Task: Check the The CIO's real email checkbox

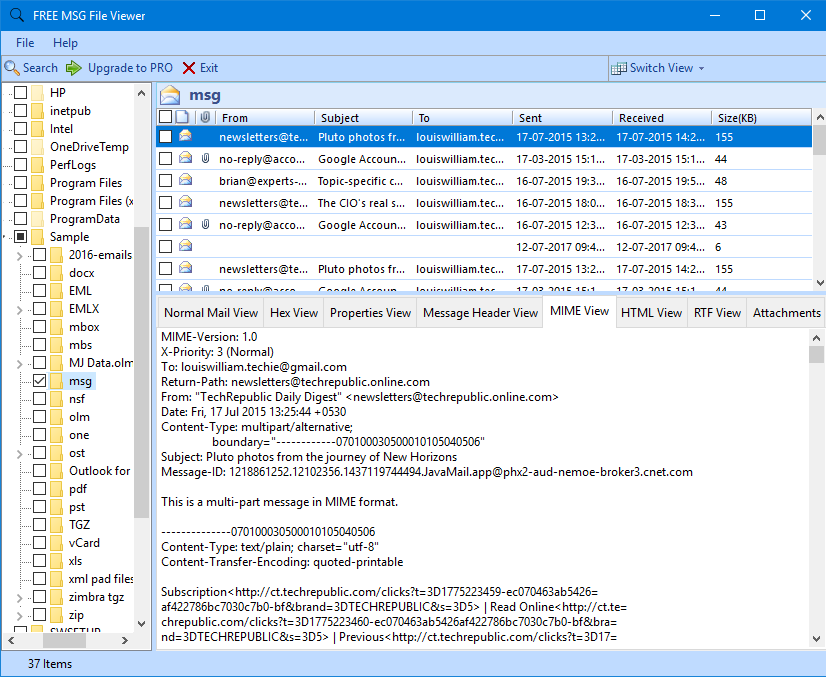Action: click(x=165, y=202)
